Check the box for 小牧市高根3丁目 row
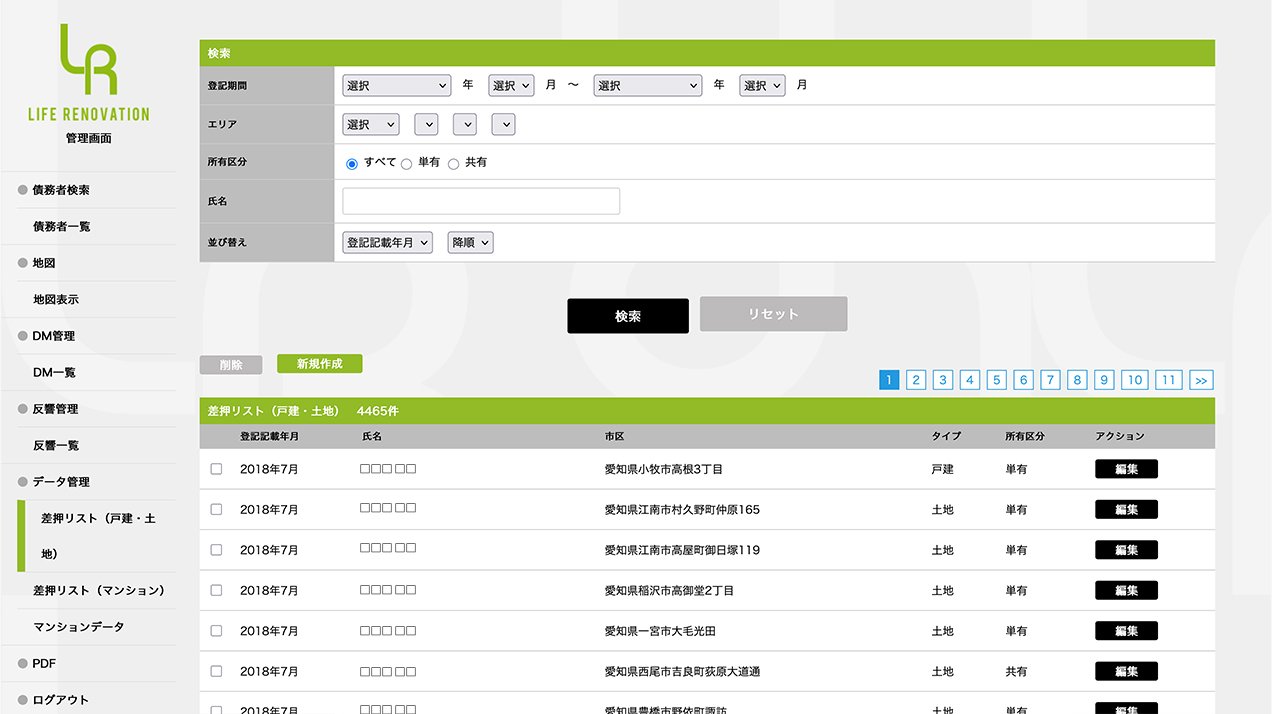The image size is (1272, 714). pos(216,469)
